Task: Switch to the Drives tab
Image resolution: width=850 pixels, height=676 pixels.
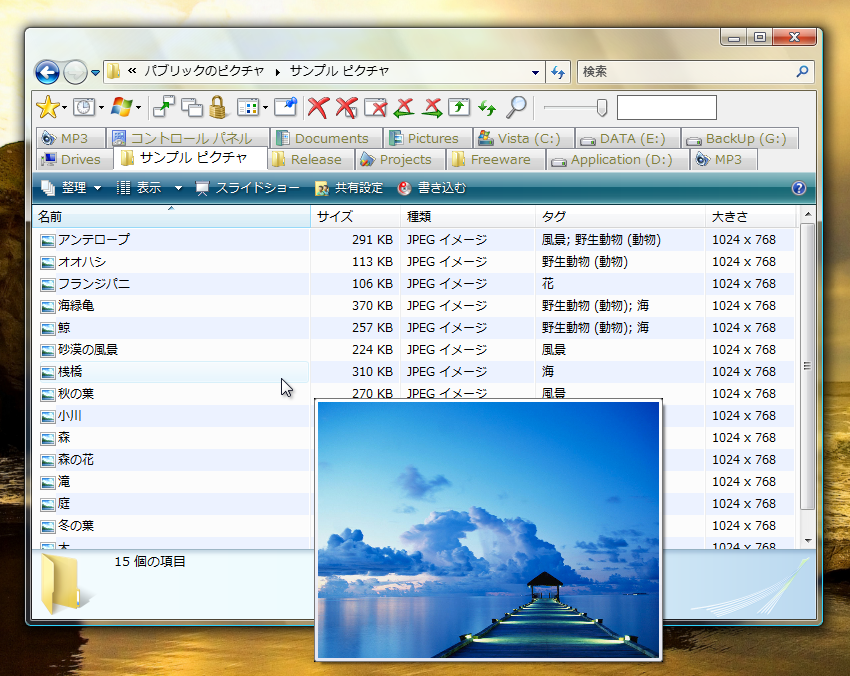Action: click(75, 159)
